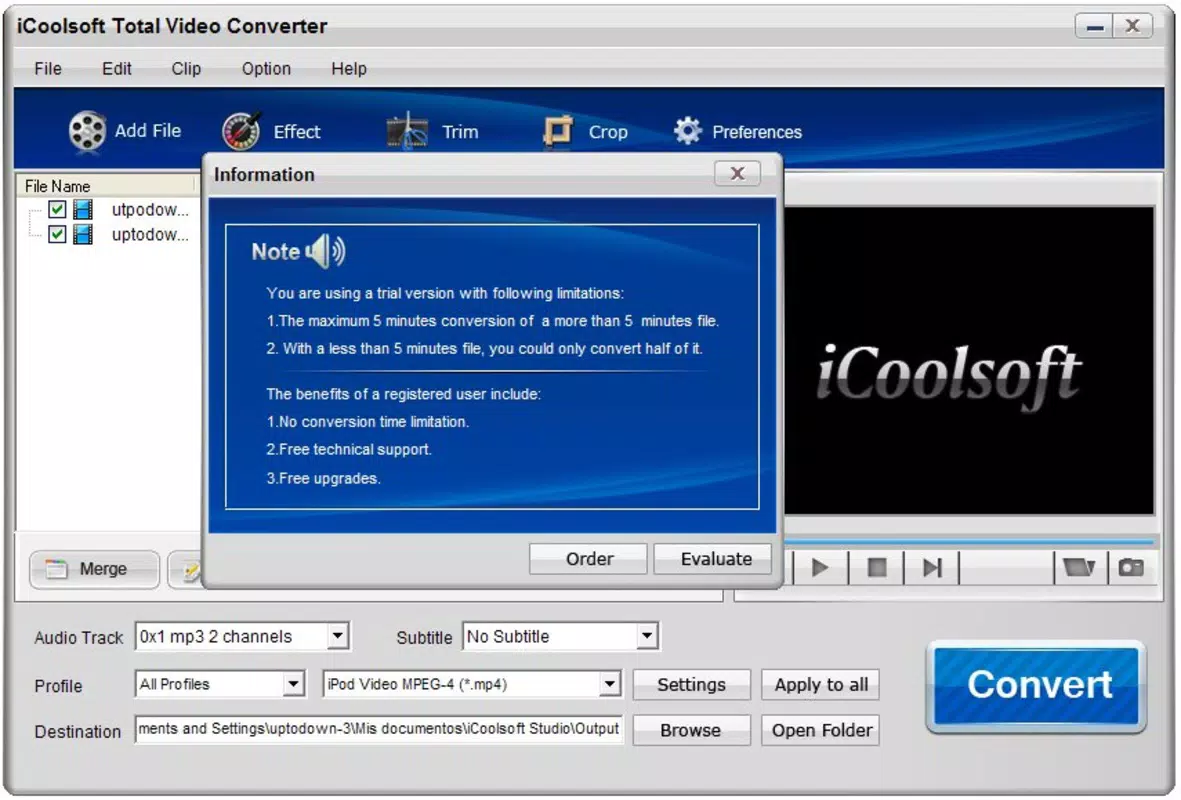1181x800 pixels.
Task: Click the snapshot camera icon
Action: [1131, 567]
